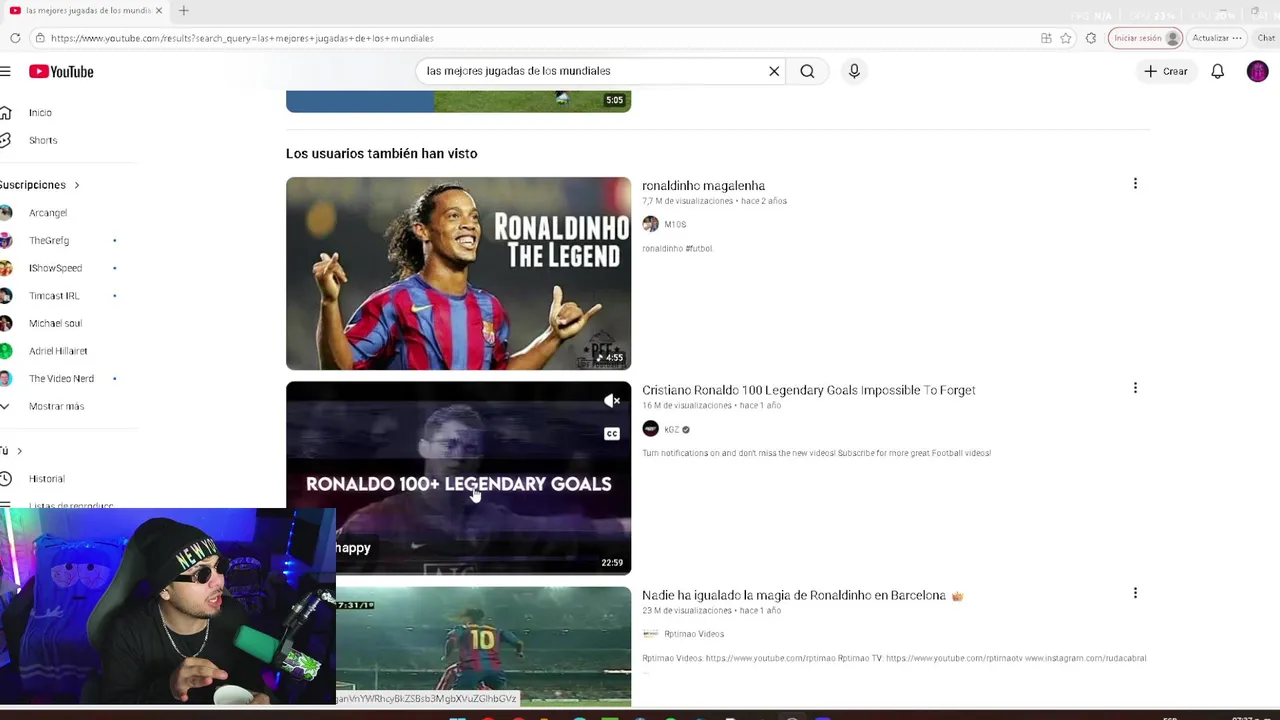The image size is (1280, 720).
Task: Click the M10S channel avatar
Action: (651, 224)
